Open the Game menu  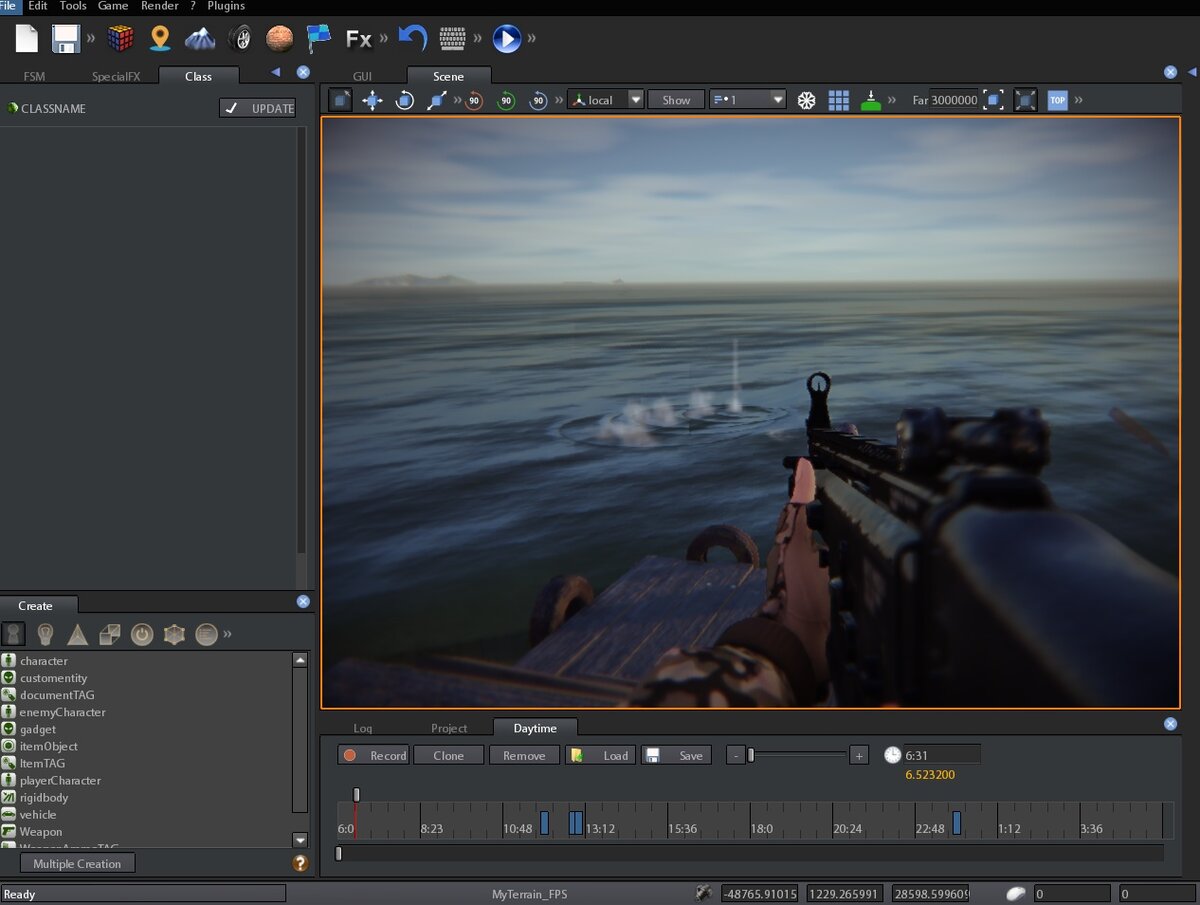113,6
